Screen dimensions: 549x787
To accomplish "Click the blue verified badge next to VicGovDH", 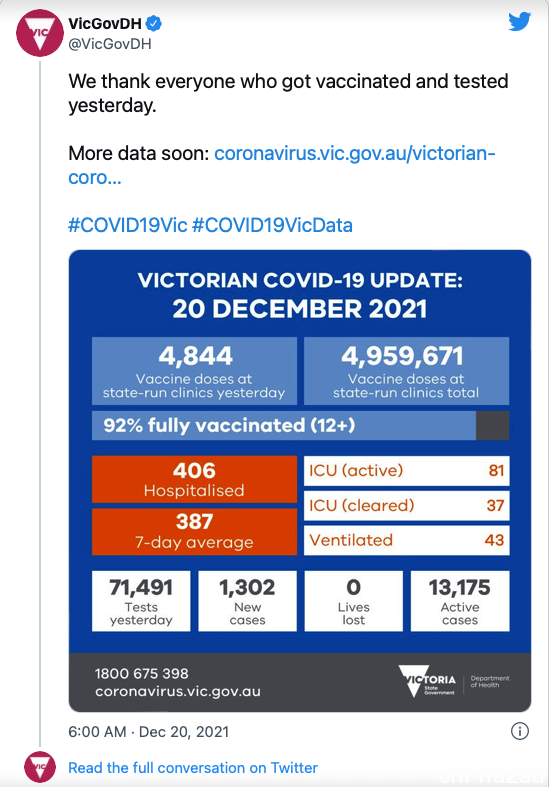I will 154,23.
